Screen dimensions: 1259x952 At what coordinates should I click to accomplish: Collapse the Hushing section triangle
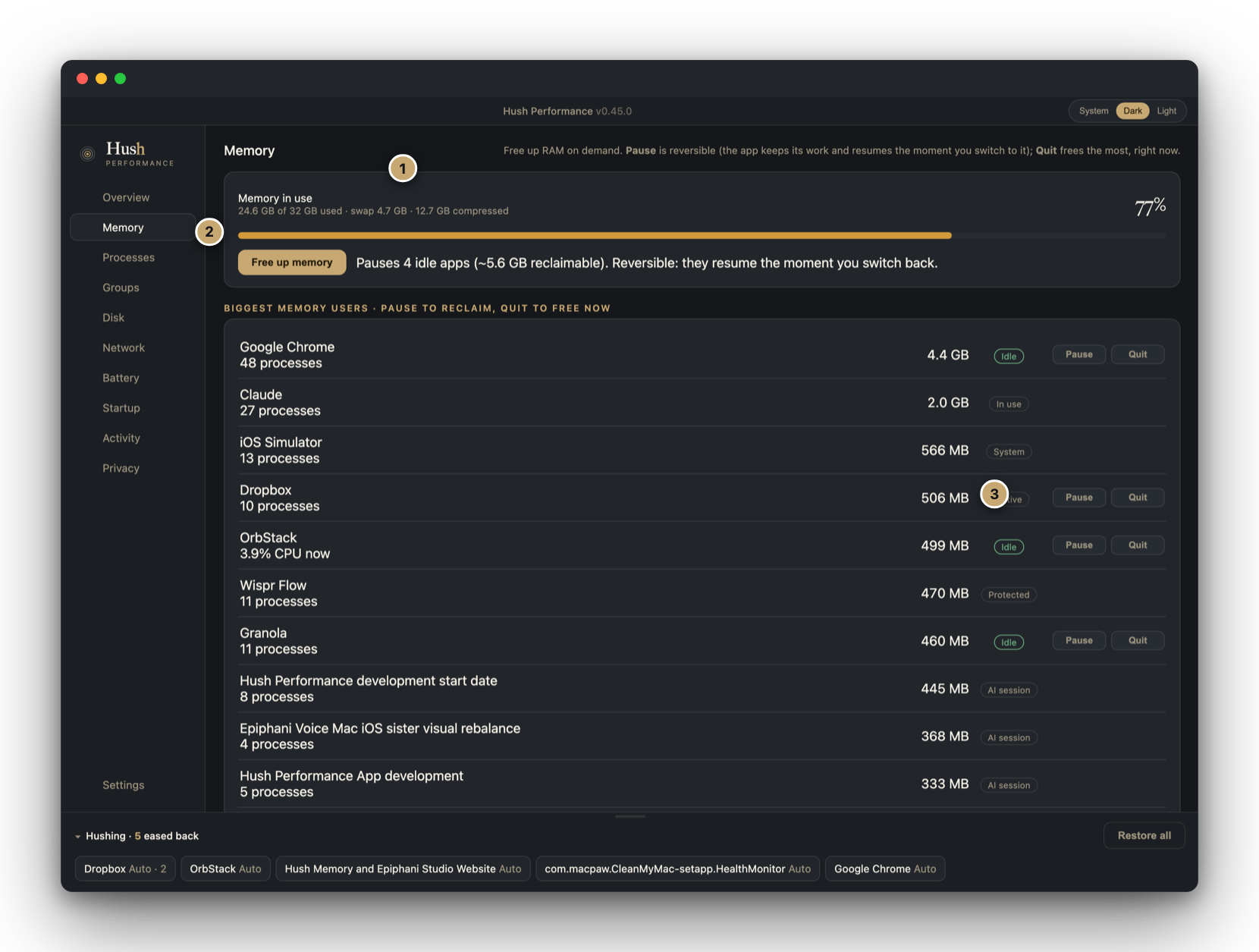pyautogui.click(x=77, y=837)
